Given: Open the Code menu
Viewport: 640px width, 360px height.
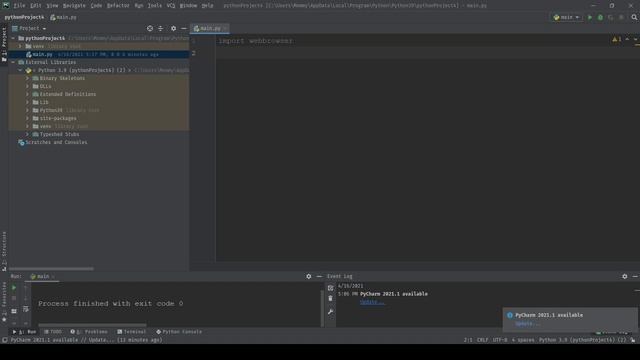Looking at the screenshot, I should click(96, 6).
